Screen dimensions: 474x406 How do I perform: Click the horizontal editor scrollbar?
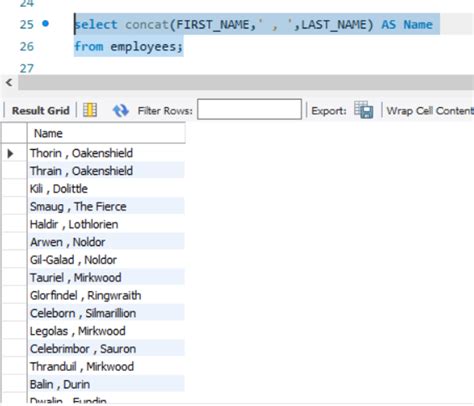point(246,82)
